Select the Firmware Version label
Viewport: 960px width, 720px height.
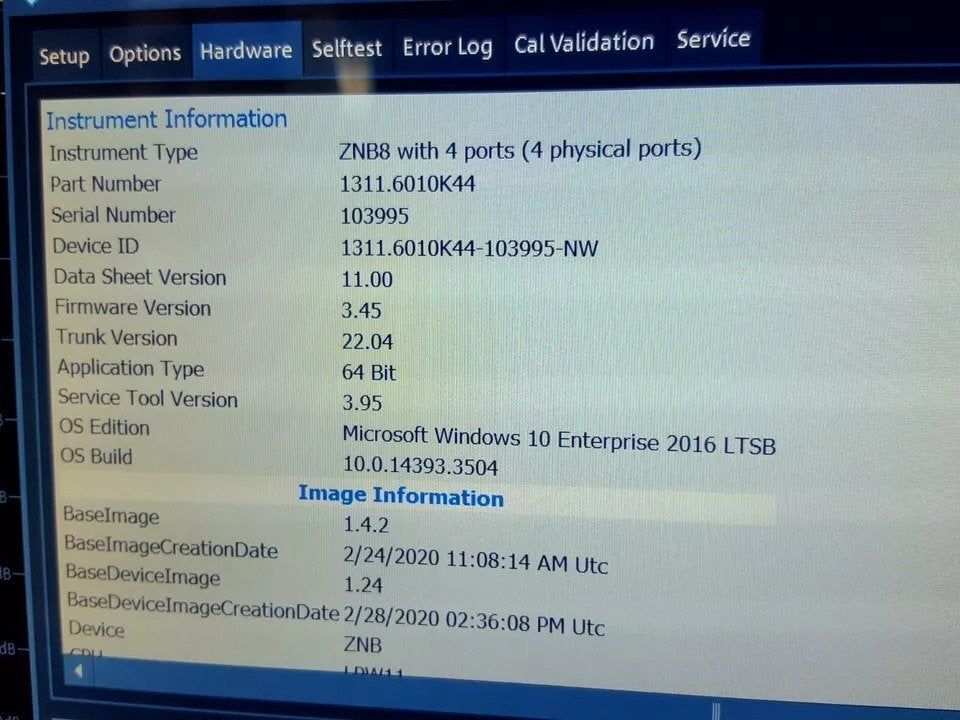[x=133, y=307]
